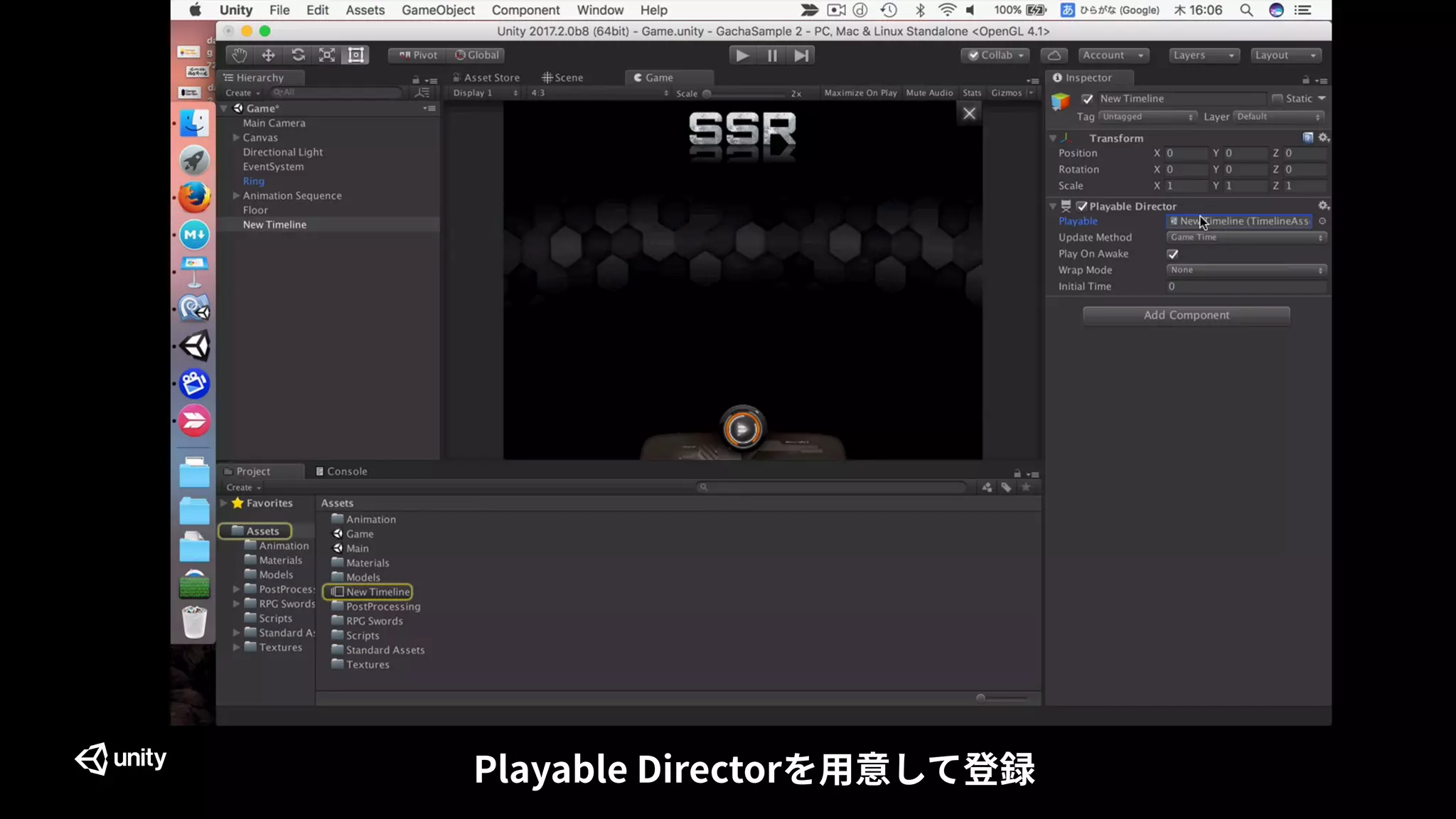
Task: Open Project Create menu
Action: (244, 488)
